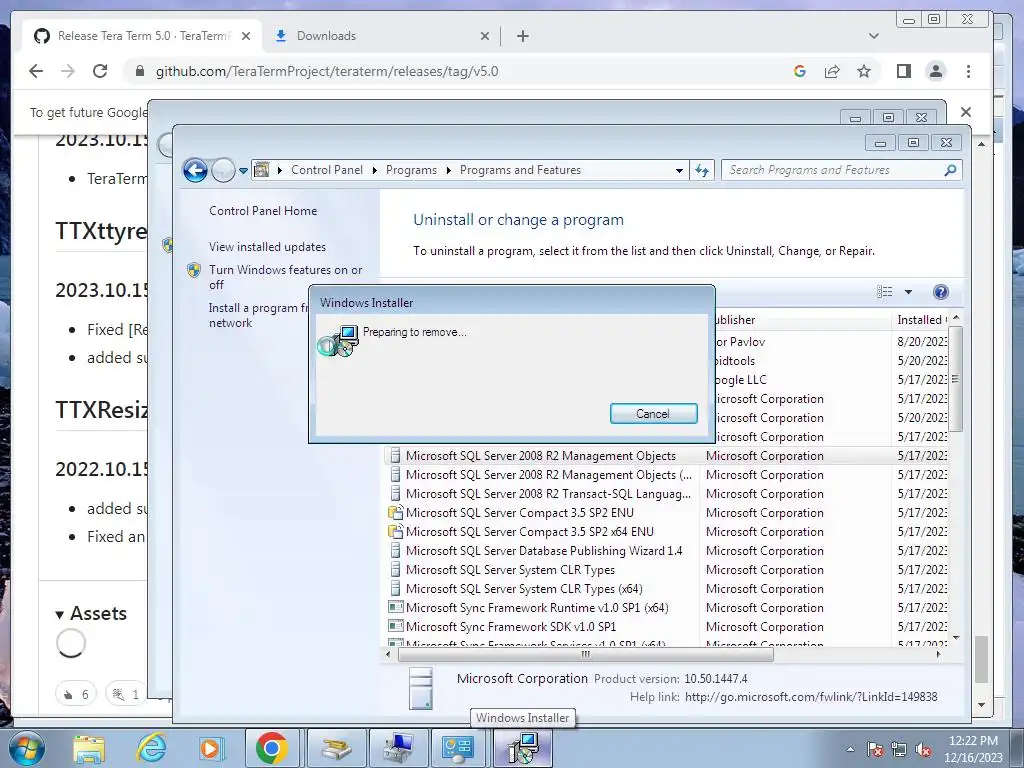Select Microsoft SQL Server Compact 3.5 SP2 ENU
Image resolution: width=1024 pixels, height=768 pixels.
(x=519, y=513)
